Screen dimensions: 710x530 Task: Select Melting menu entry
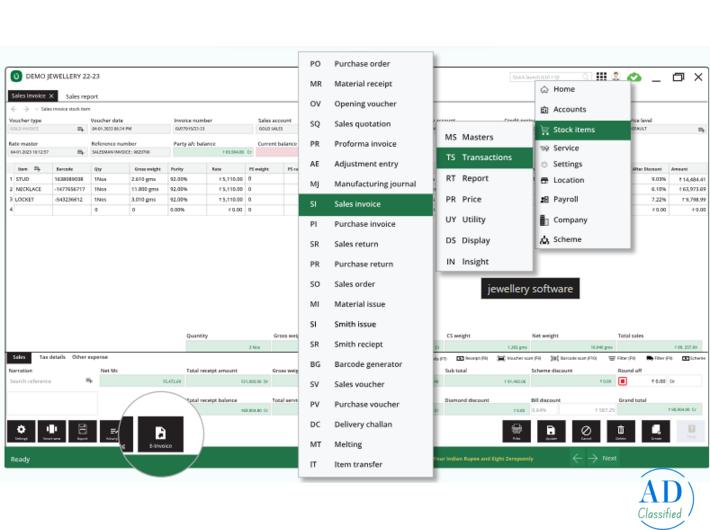(x=366, y=444)
